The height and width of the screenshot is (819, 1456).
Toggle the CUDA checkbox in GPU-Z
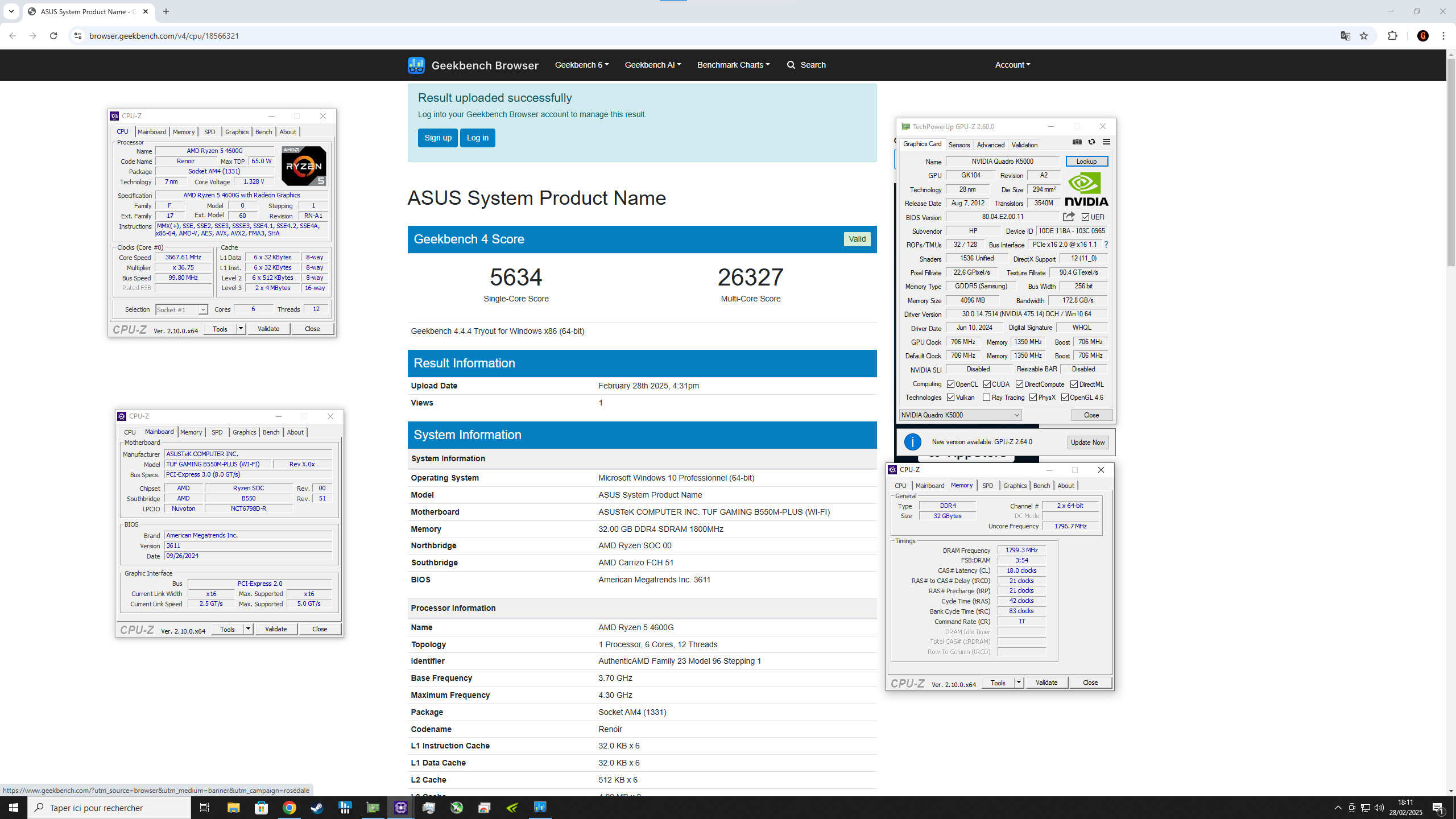(987, 384)
